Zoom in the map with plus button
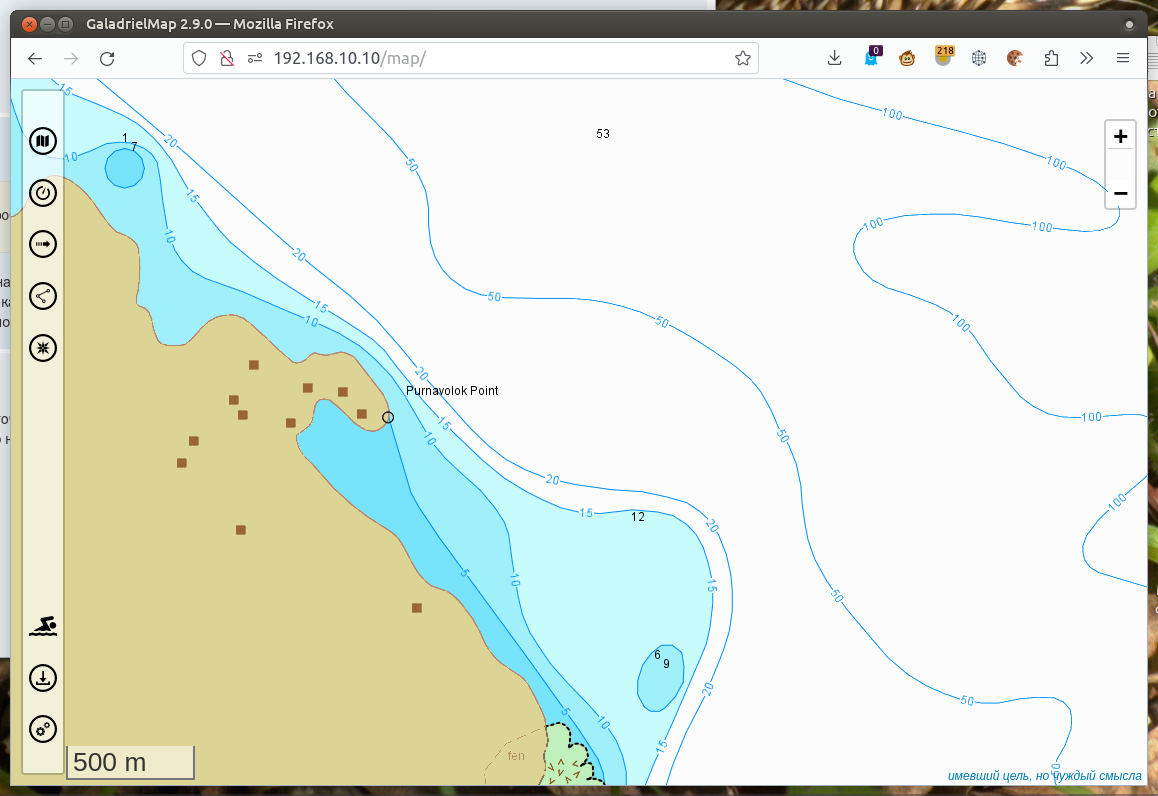 1120,137
